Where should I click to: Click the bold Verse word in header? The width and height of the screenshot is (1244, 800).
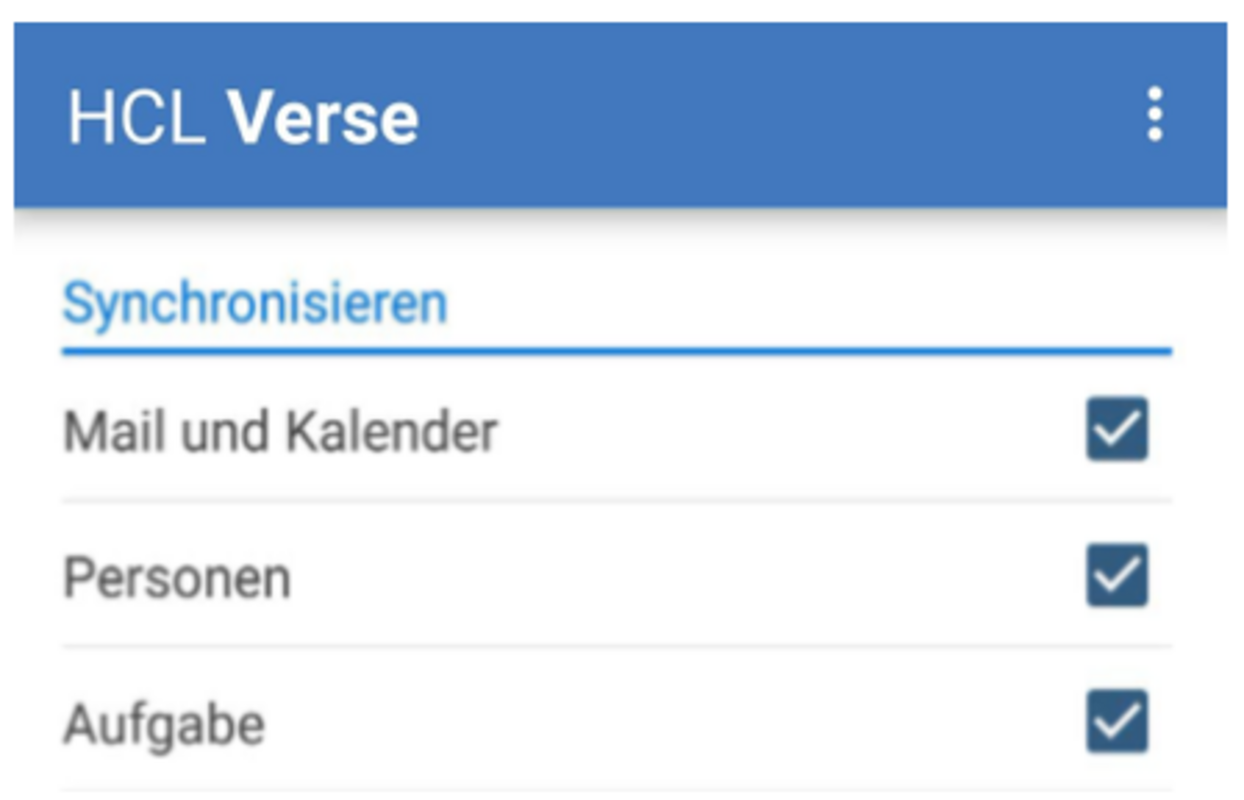[x=324, y=118]
